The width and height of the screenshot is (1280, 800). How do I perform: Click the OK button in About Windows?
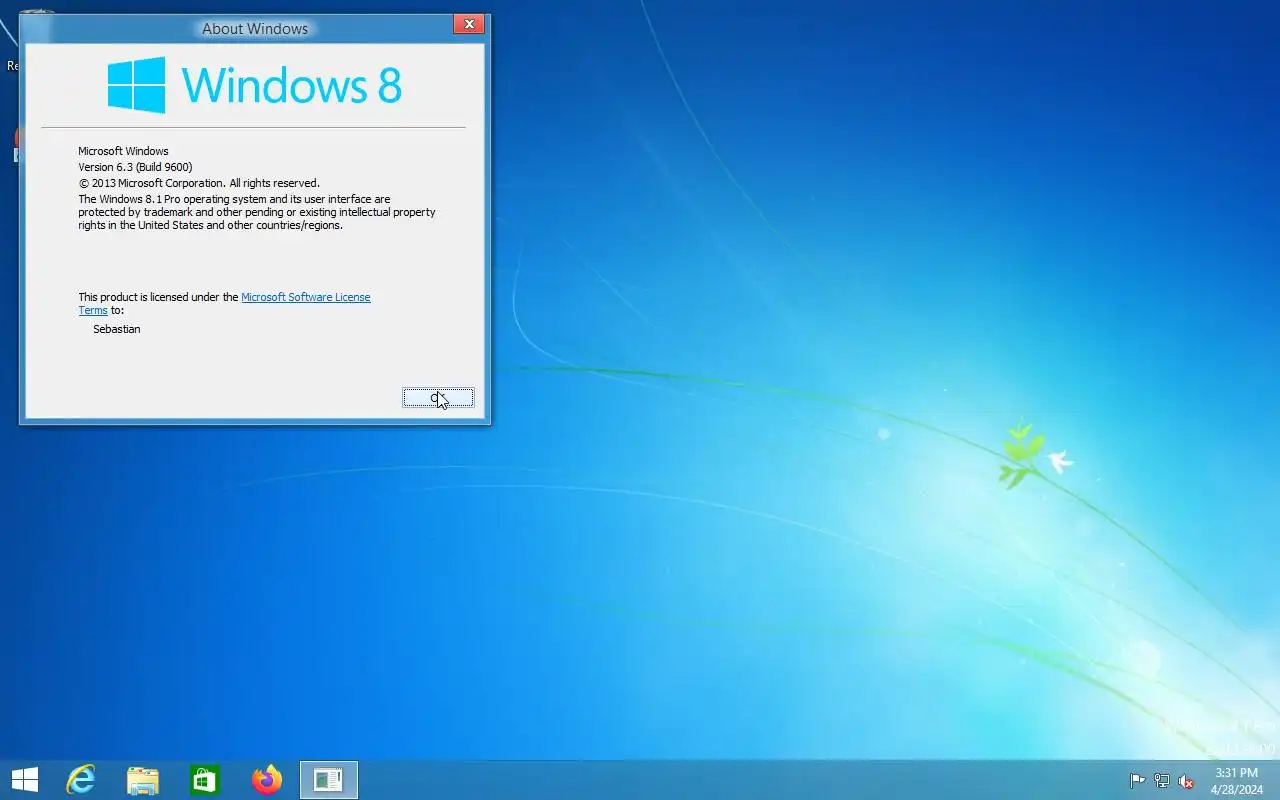pyautogui.click(x=438, y=398)
